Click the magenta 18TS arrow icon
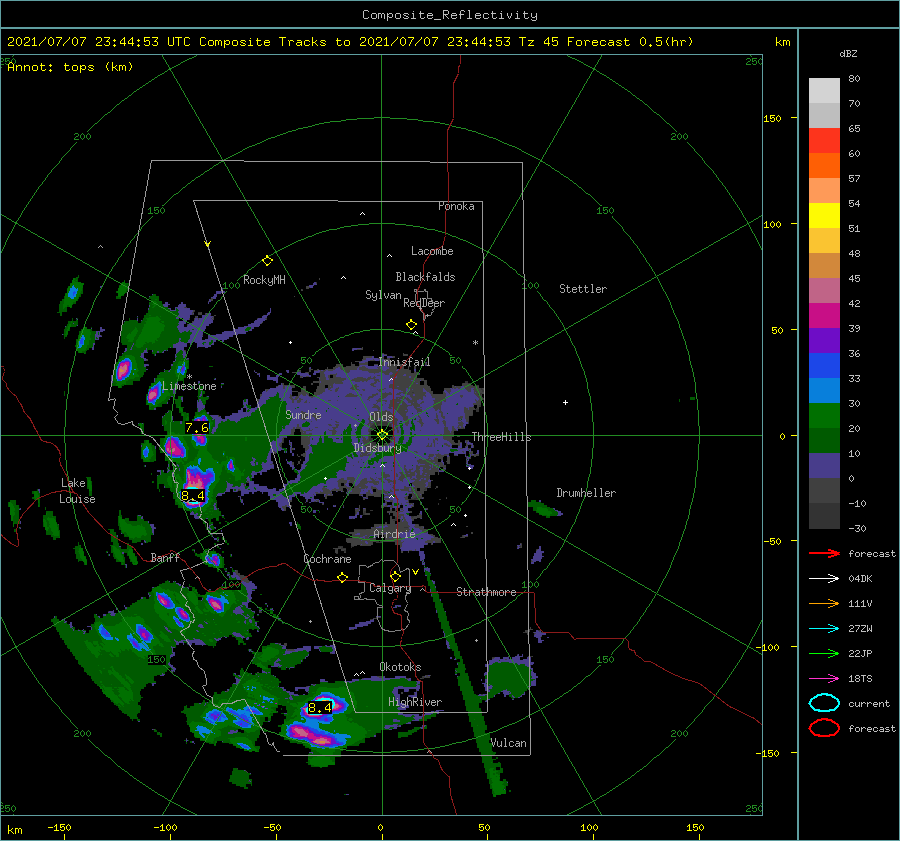This screenshot has width=900, height=841. (x=824, y=679)
